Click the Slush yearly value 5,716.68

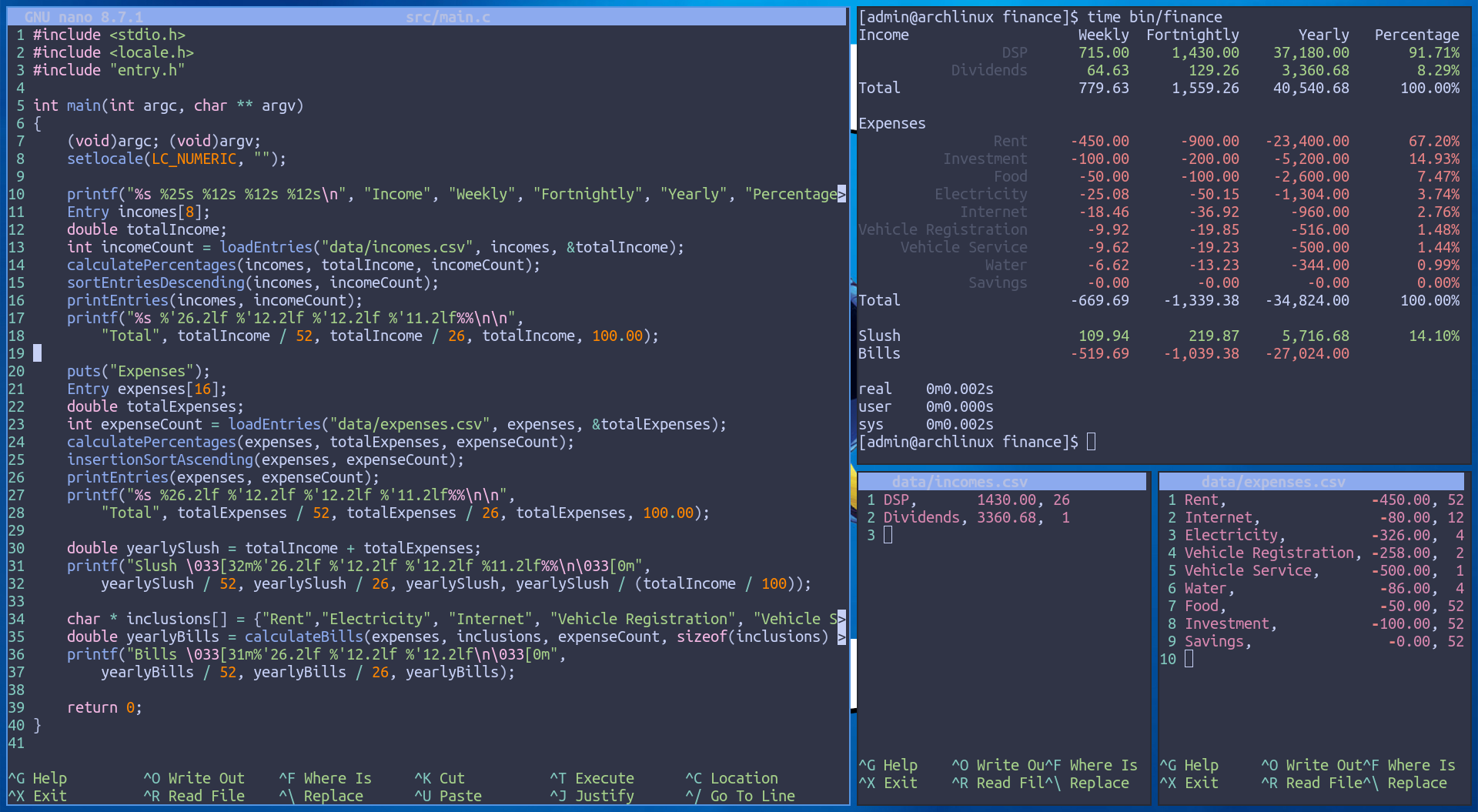tap(1315, 336)
